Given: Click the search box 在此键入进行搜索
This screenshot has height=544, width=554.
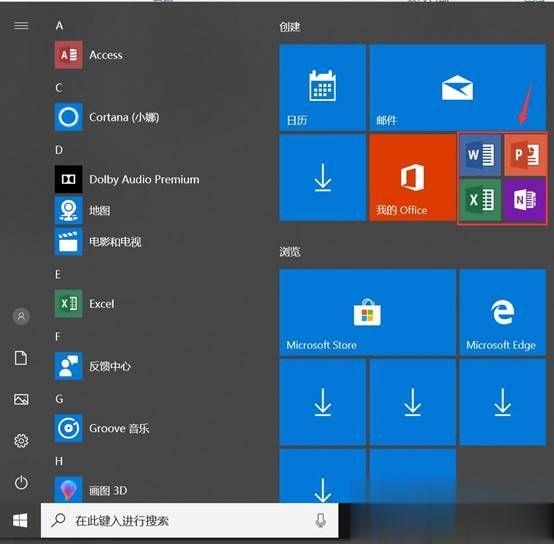Looking at the screenshot, I should [x=189, y=520].
